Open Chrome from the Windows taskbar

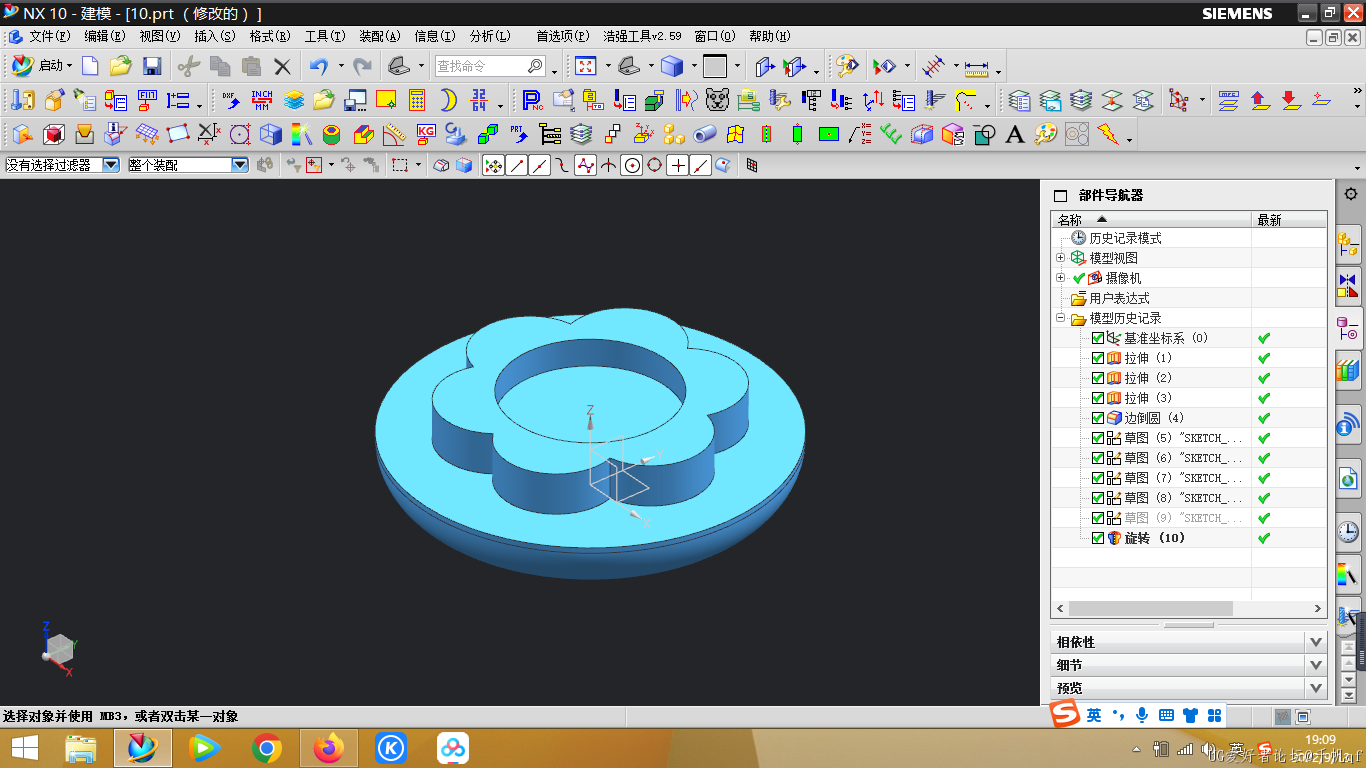[266, 748]
